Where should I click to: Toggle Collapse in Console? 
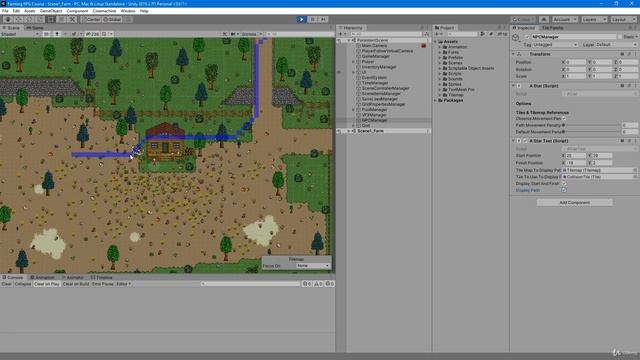[x=23, y=284]
